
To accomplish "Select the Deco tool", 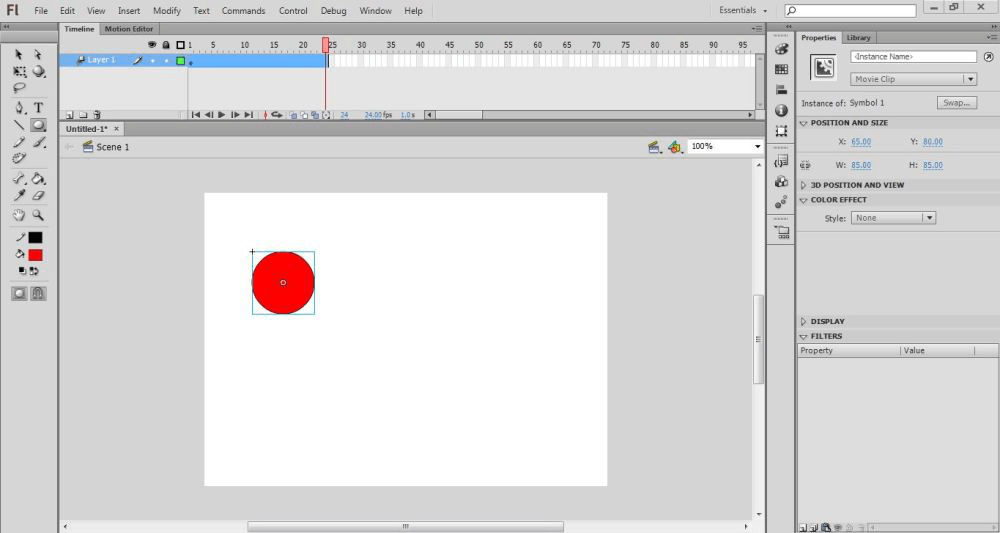I will tap(19, 158).
